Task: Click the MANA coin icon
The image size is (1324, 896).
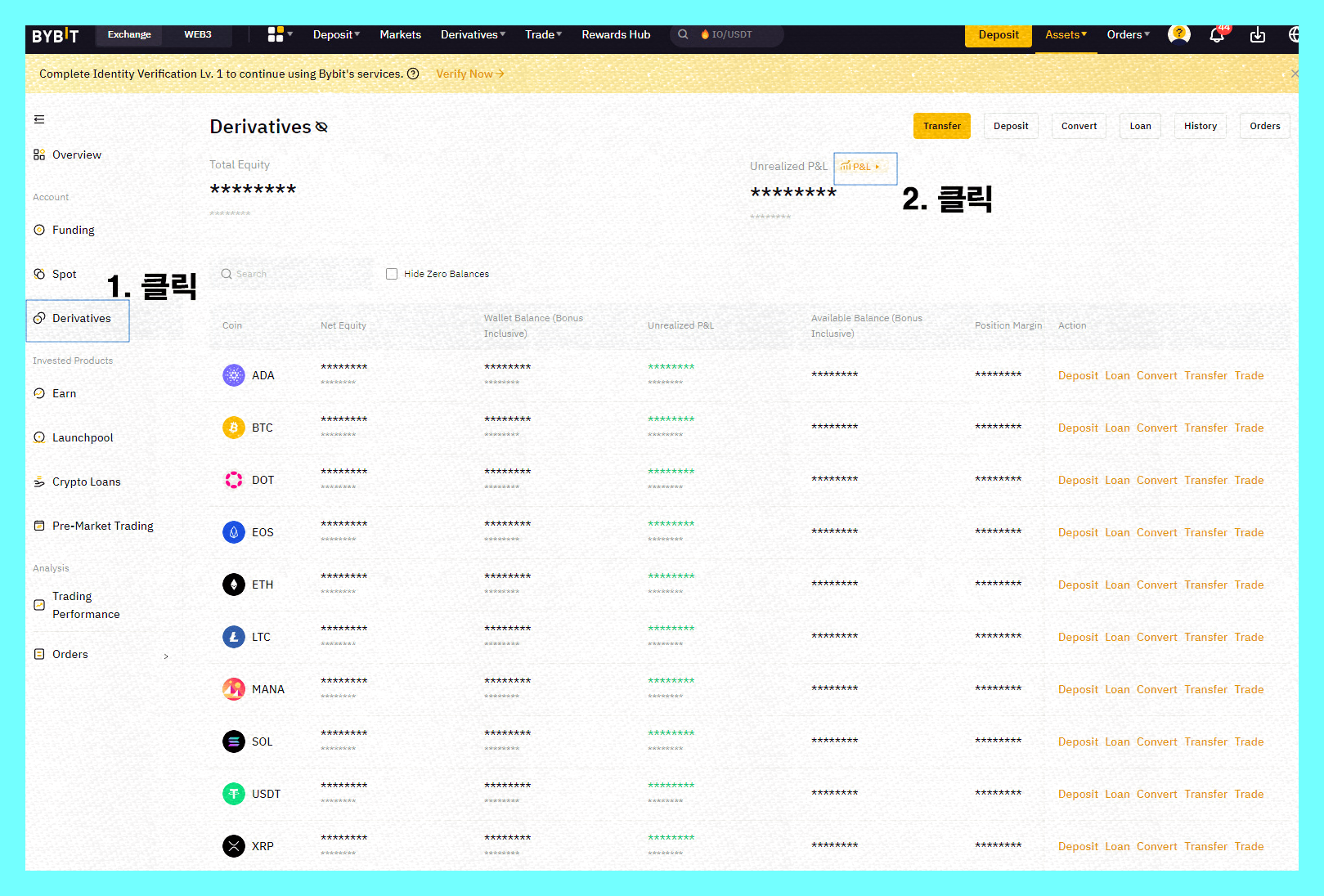Action: 234,689
